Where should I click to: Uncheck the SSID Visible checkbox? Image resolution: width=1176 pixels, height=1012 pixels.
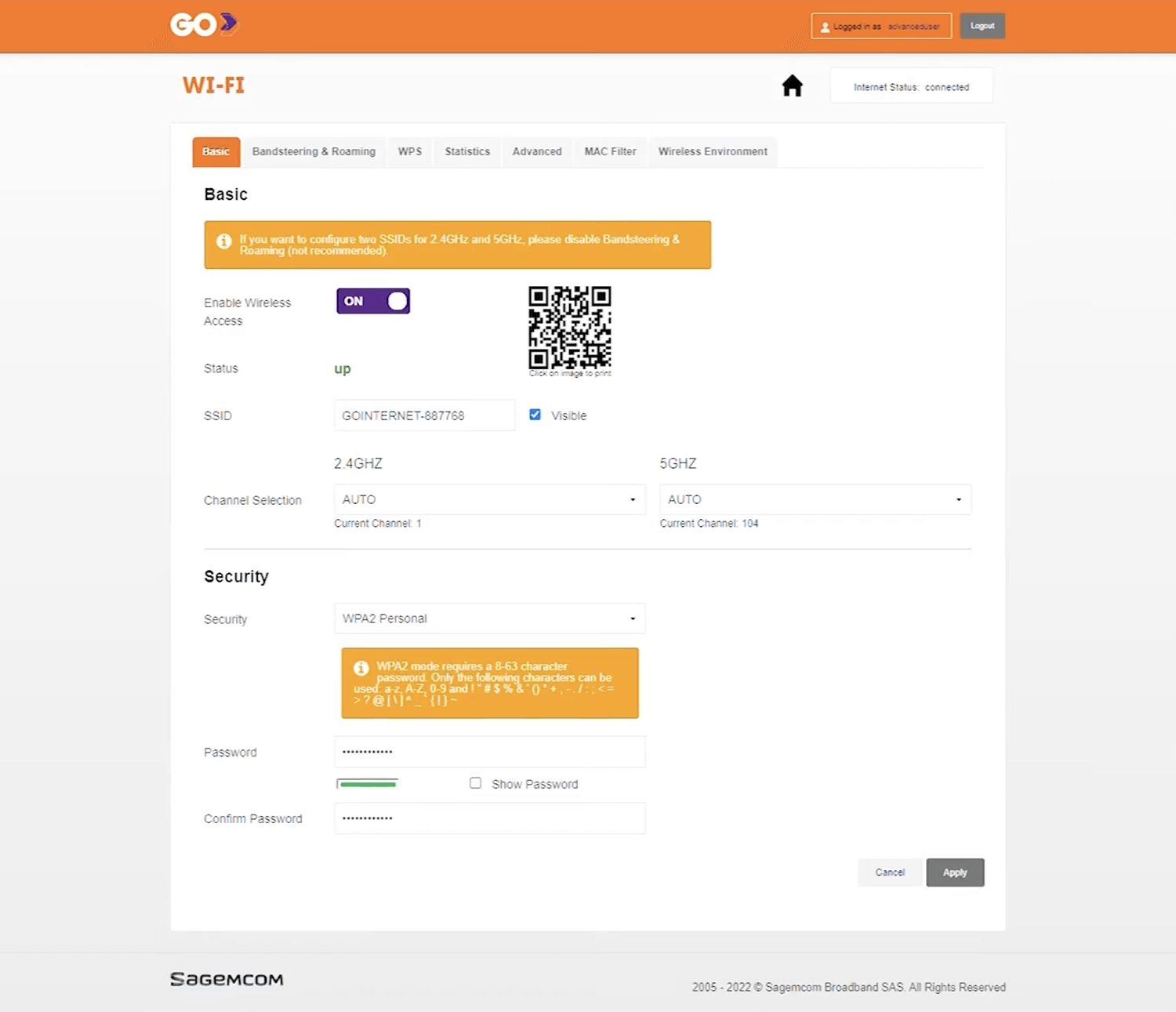click(x=535, y=415)
